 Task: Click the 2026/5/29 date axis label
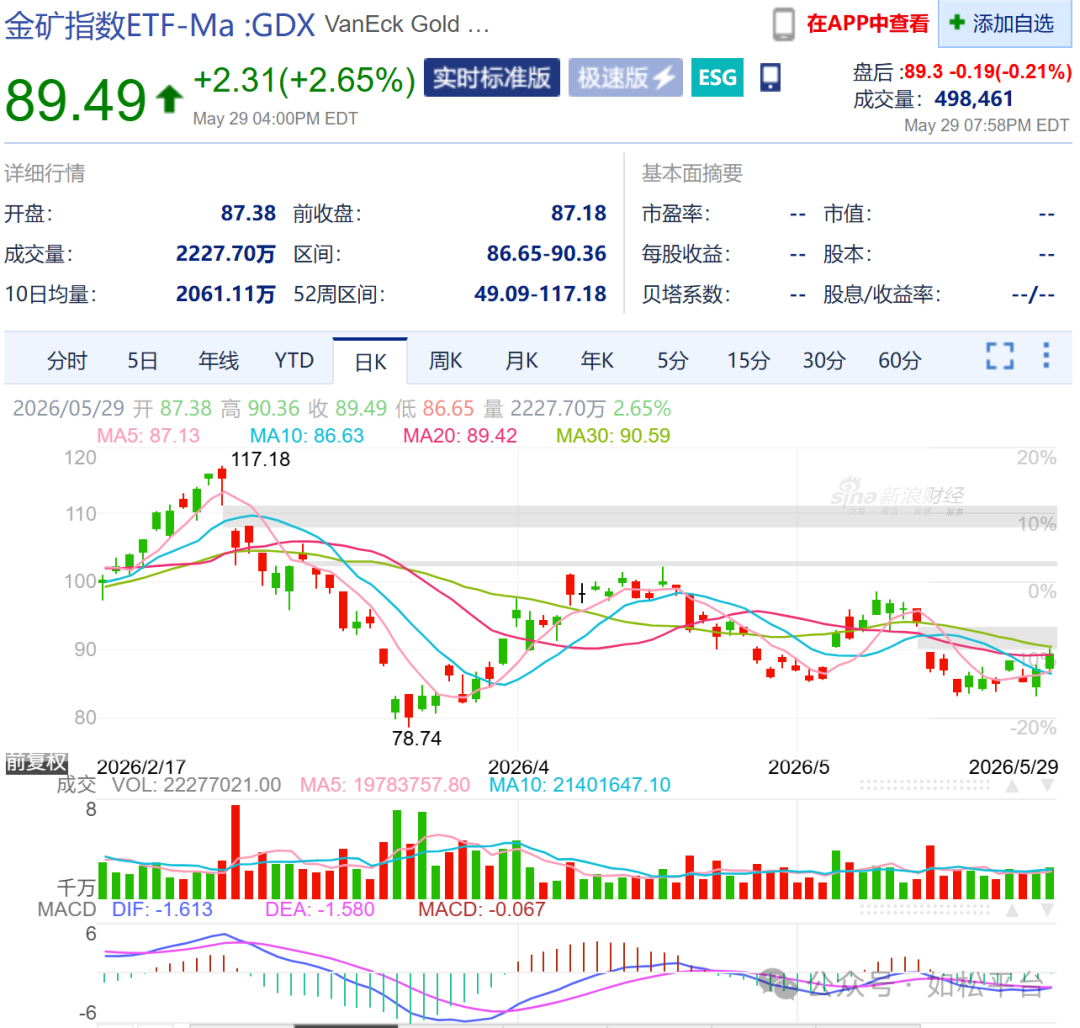[1012, 767]
